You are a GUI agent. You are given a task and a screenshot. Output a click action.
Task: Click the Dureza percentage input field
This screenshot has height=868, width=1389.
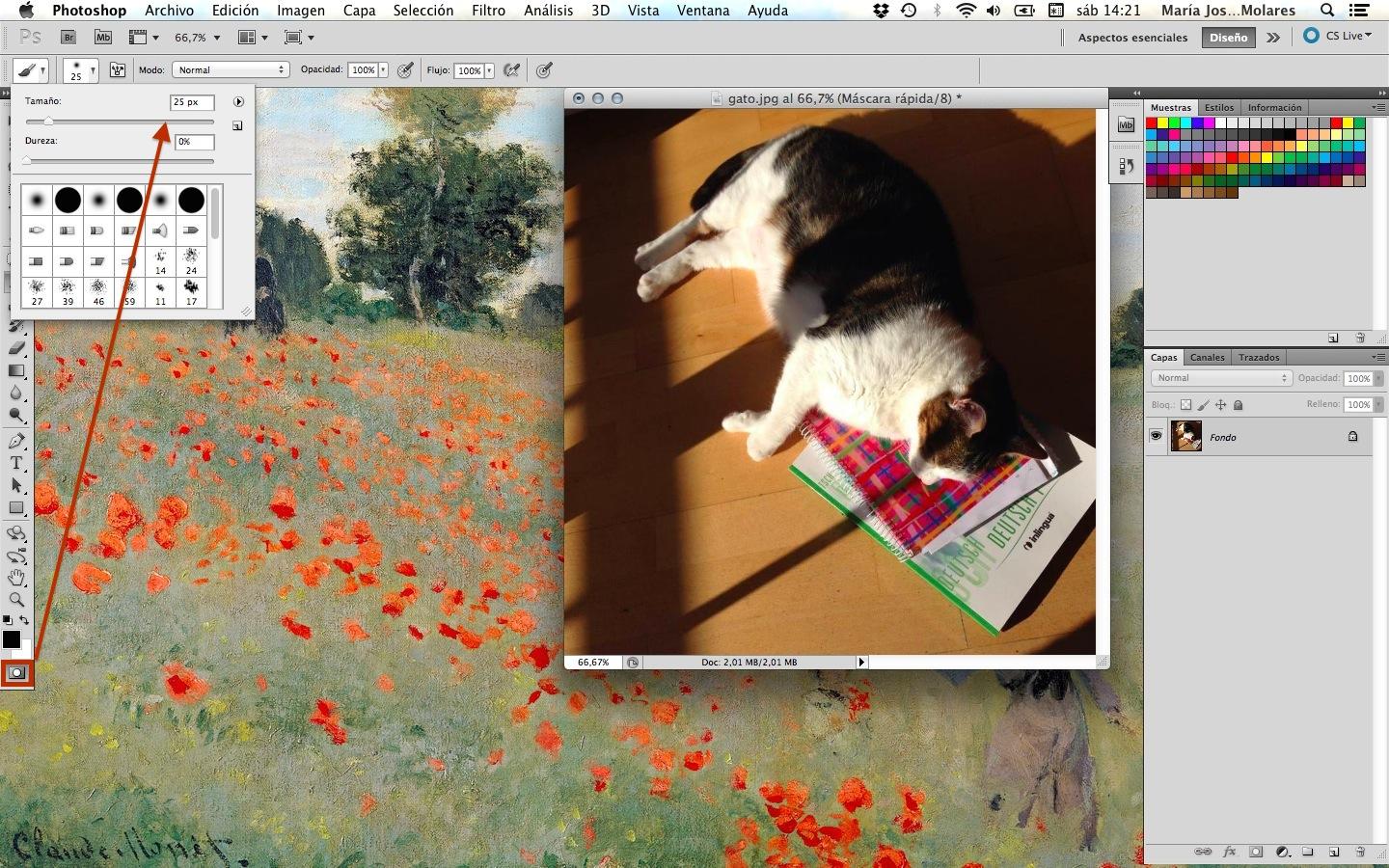tap(194, 142)
